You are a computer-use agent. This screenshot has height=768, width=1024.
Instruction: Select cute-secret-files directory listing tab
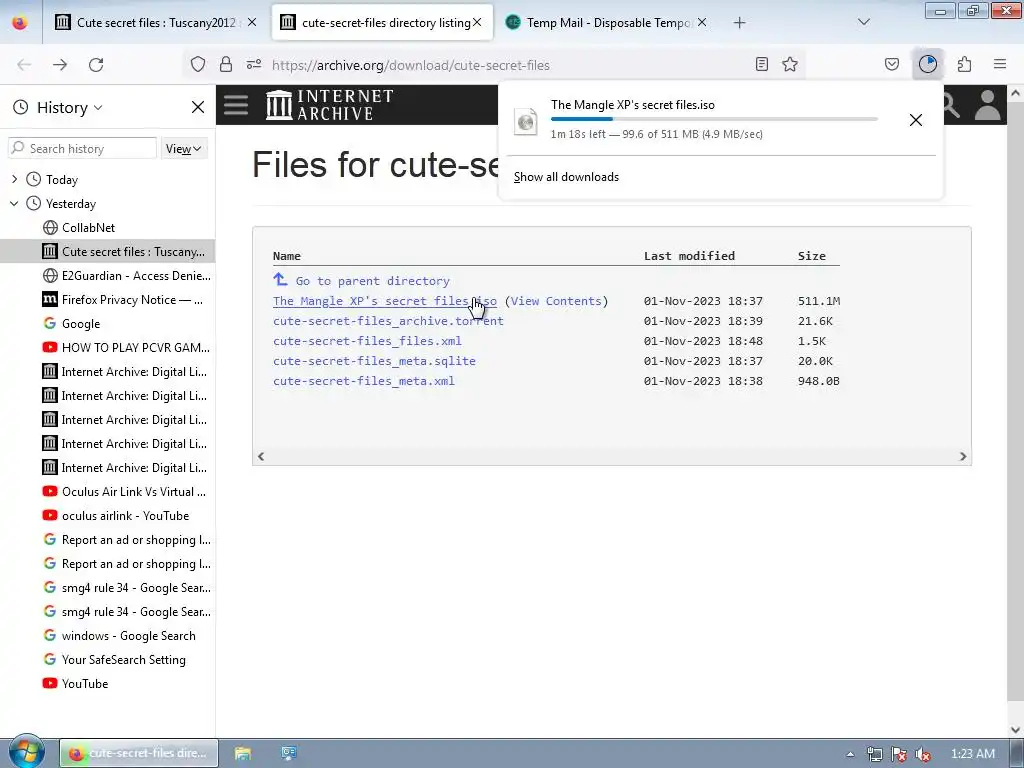tap(382, 23)
